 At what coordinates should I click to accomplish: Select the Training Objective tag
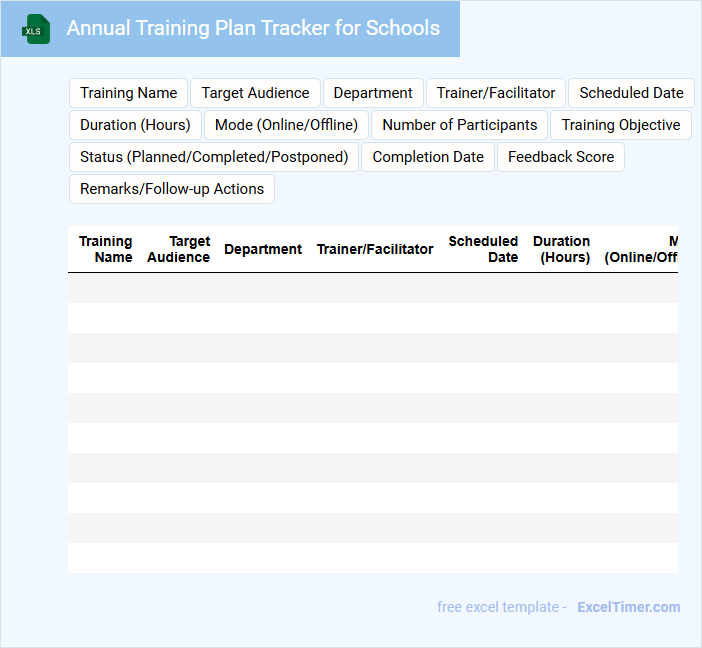pyautogui.click(x=621, y=125)
